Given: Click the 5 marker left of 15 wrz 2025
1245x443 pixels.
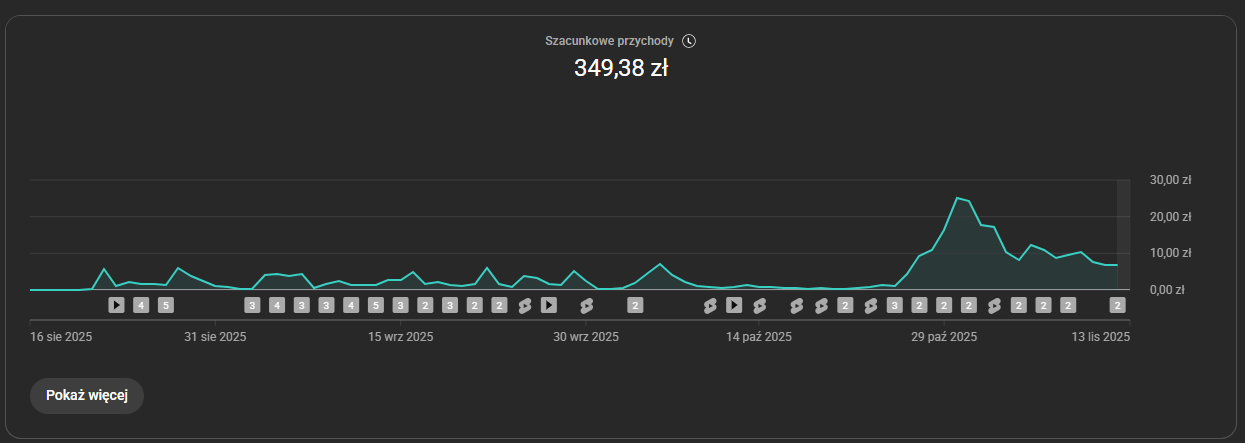Looking at the screenshot, I should (x=375, y=305).
